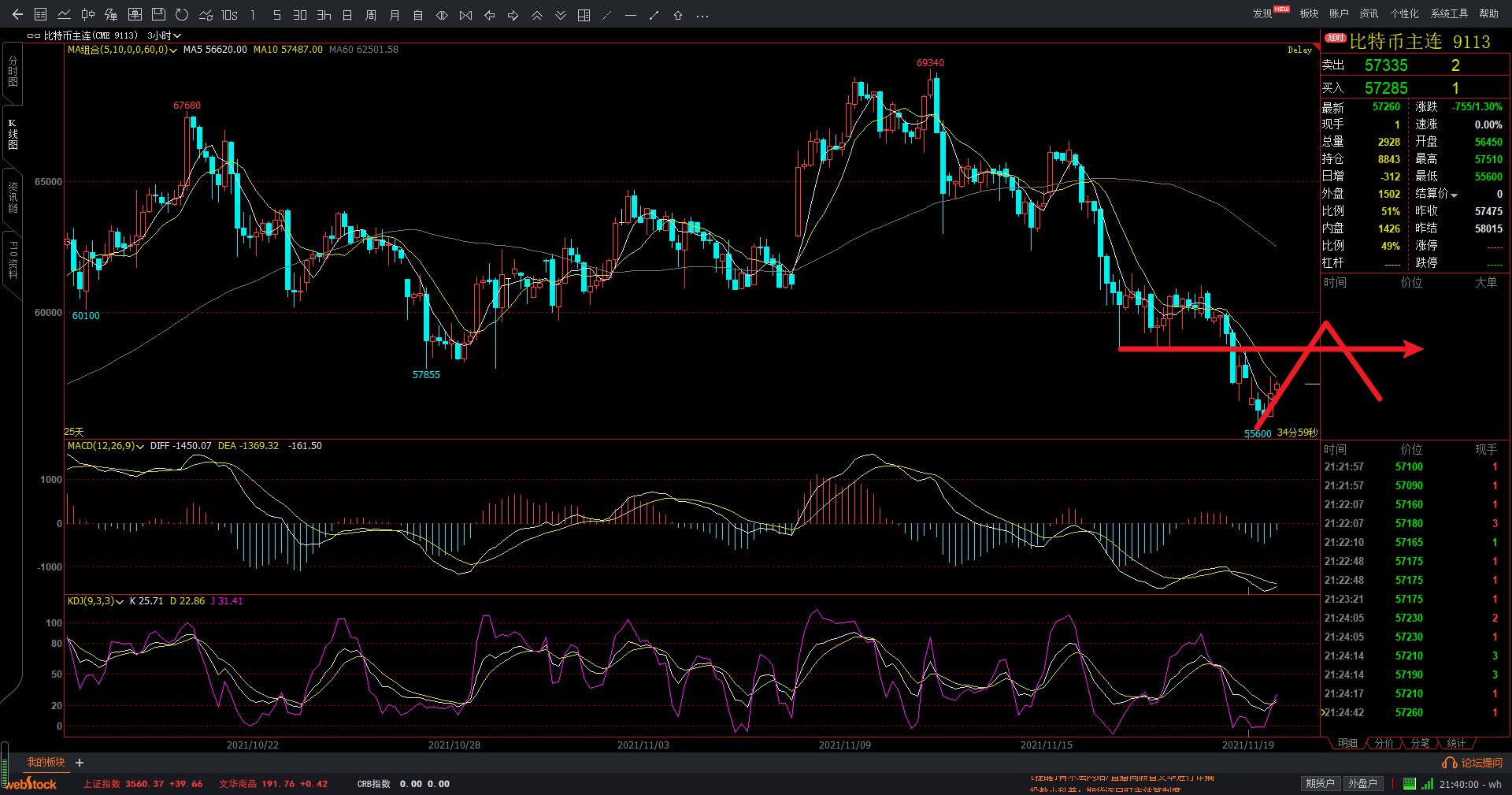Click the back arrow in the toolbar
Image resolution: width=1512 pixels, height=795 pixels.
click(x=17, y=15)
